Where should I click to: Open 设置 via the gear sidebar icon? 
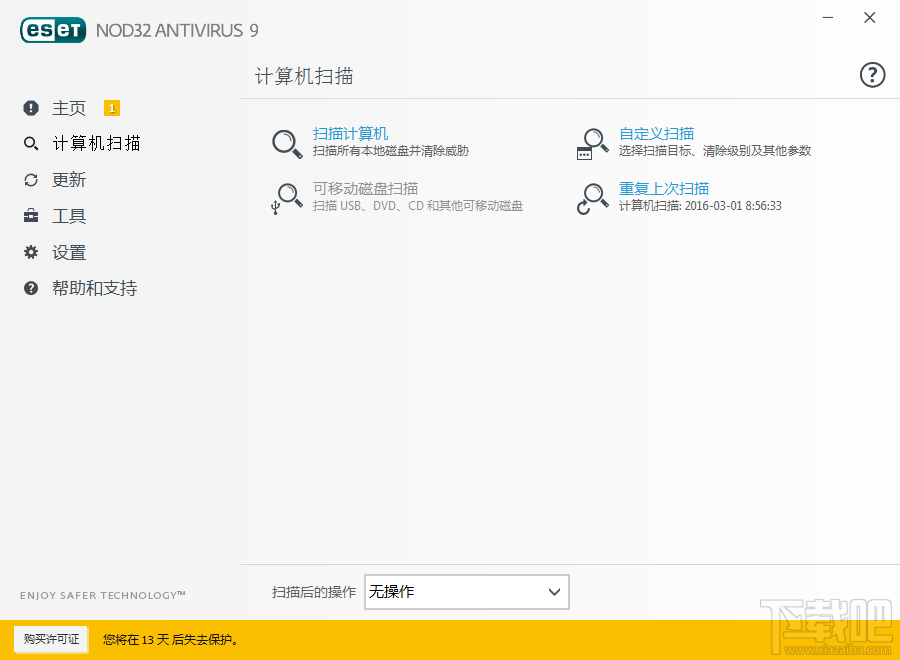30,252
